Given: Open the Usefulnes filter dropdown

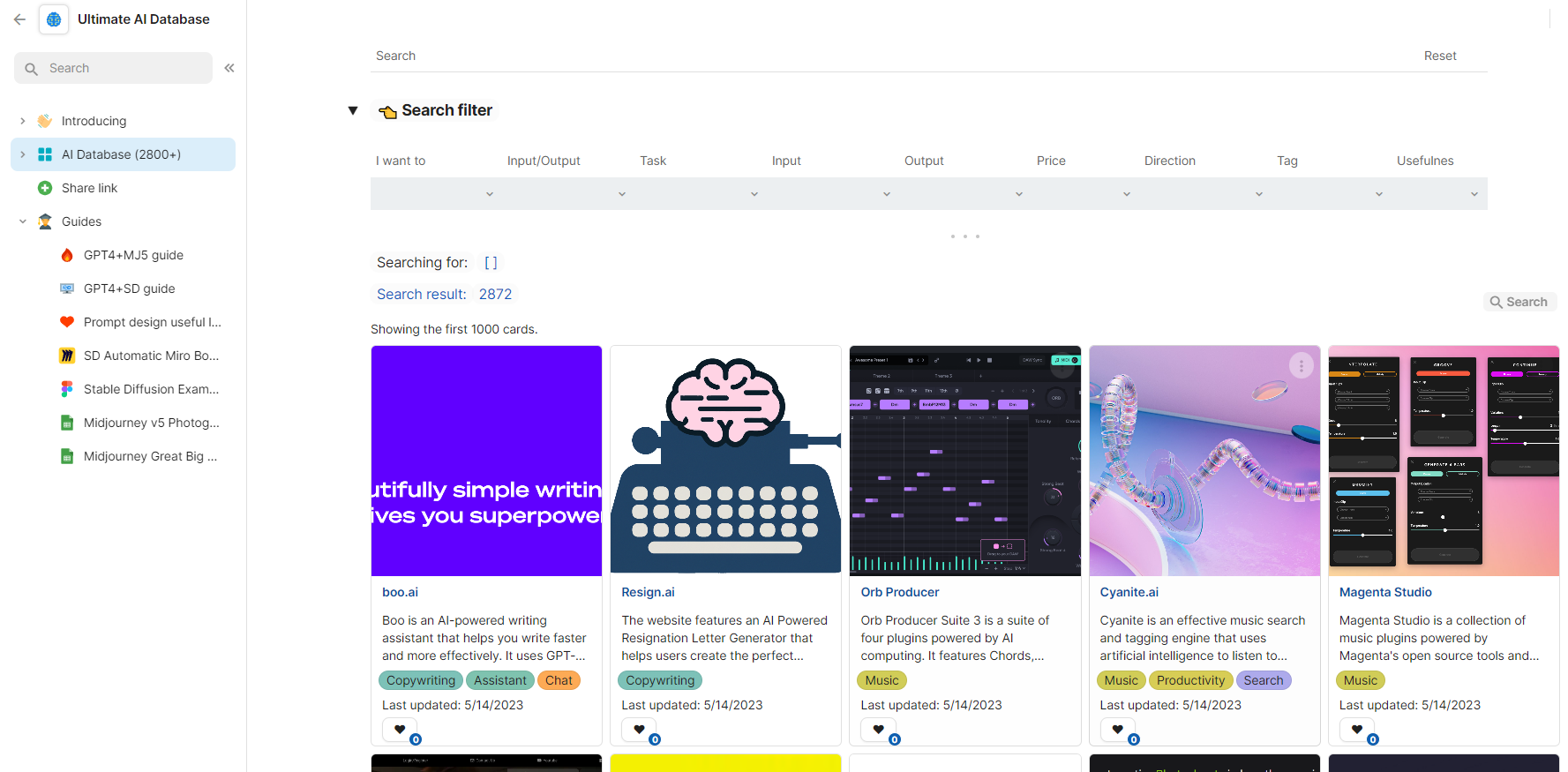Looking at the screenshot, I should tap(1440, 194).
